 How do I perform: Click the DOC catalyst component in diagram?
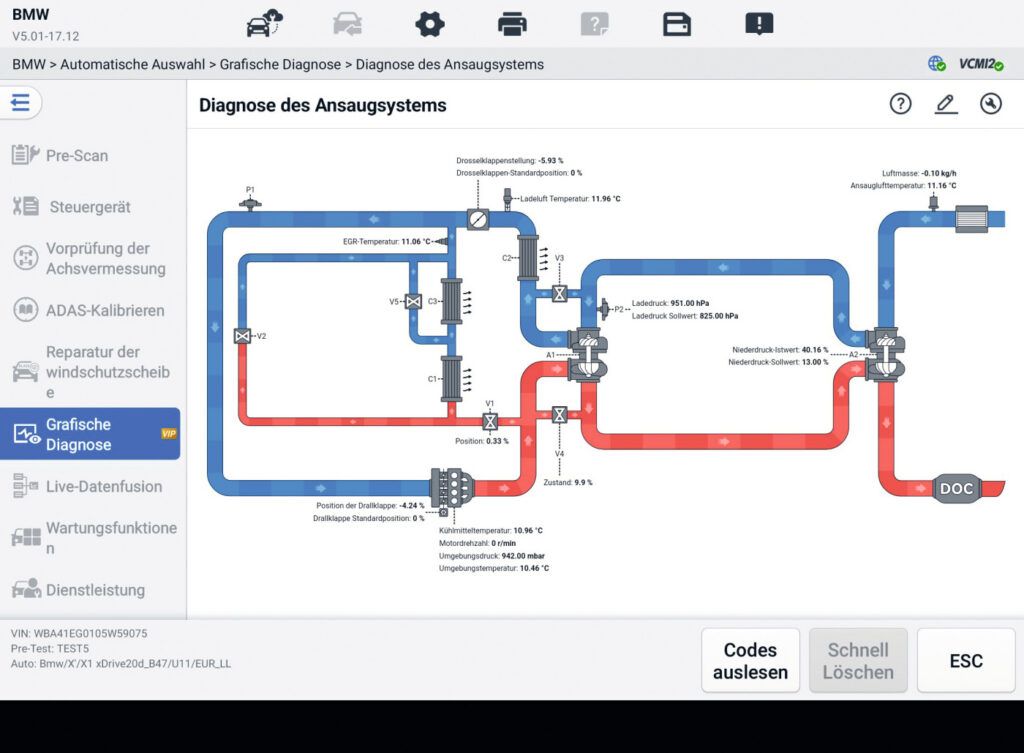click(956, 489)
